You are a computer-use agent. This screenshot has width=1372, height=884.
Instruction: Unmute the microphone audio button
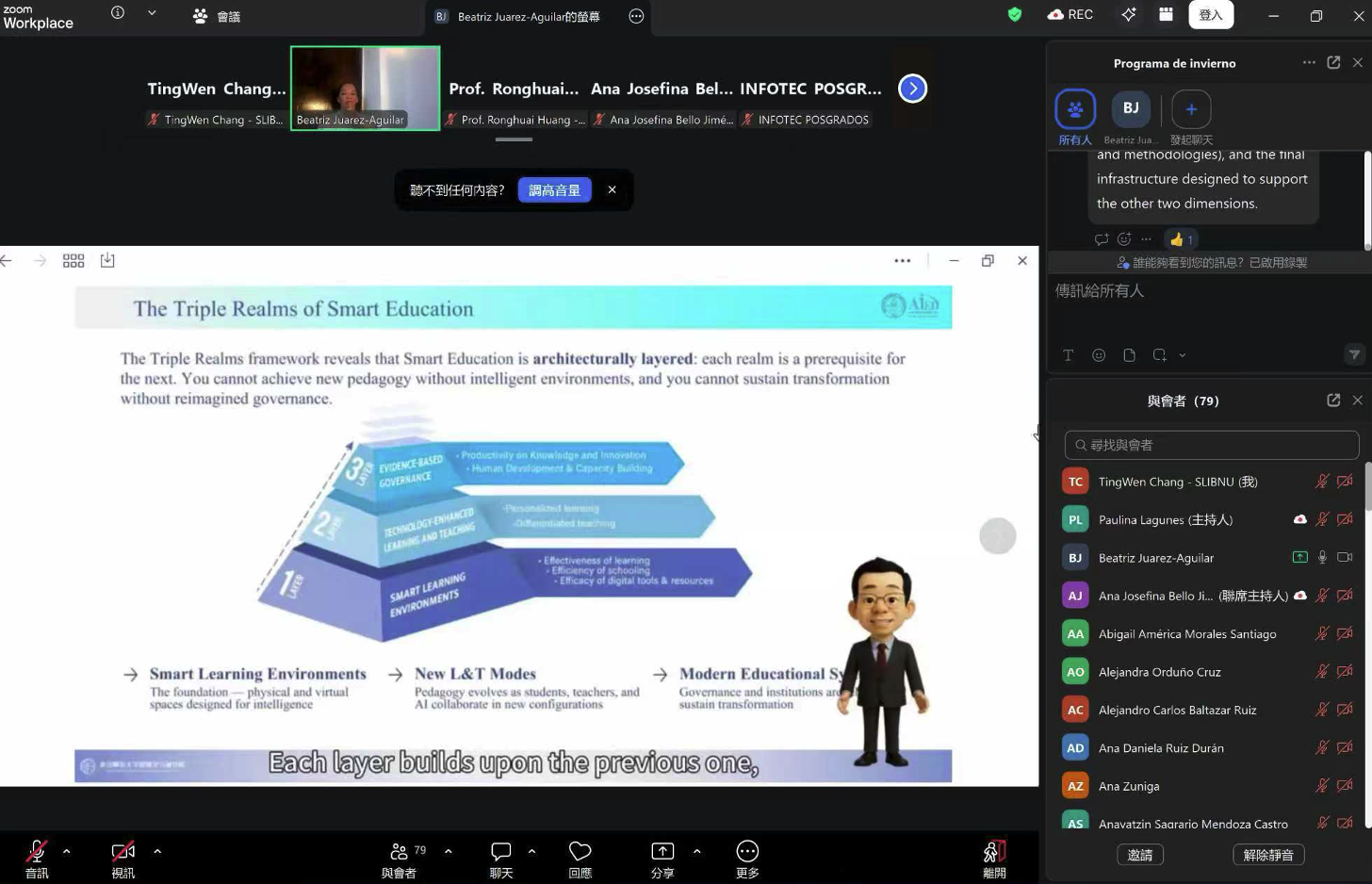click(x=37, y=852)
